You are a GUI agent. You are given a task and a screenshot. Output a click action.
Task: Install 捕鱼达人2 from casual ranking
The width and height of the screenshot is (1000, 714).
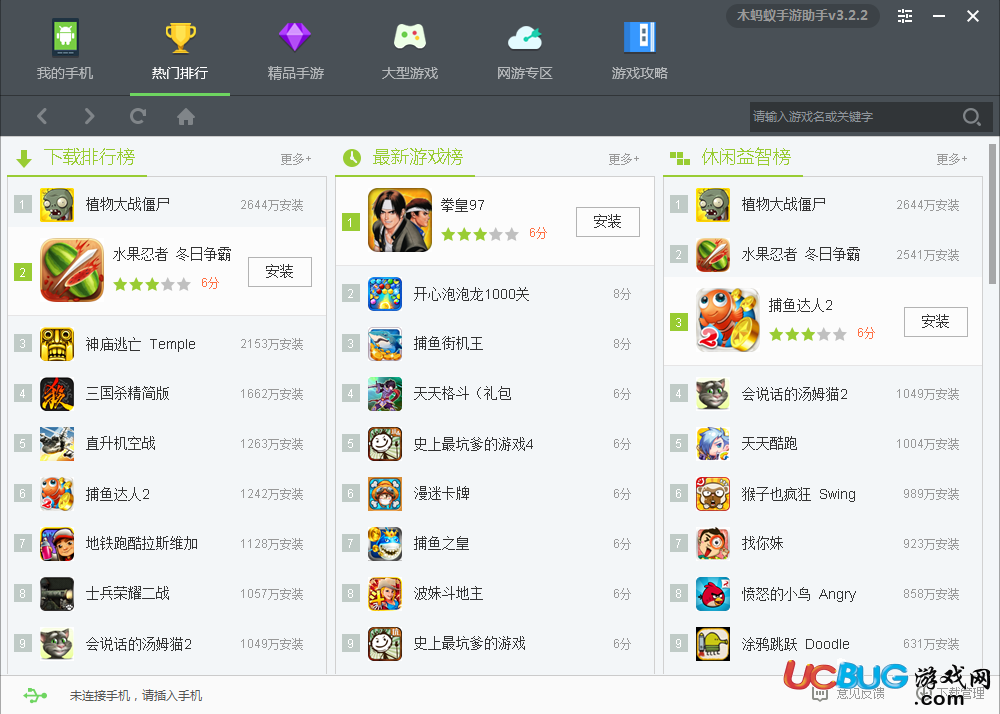(x=936, y=321)
